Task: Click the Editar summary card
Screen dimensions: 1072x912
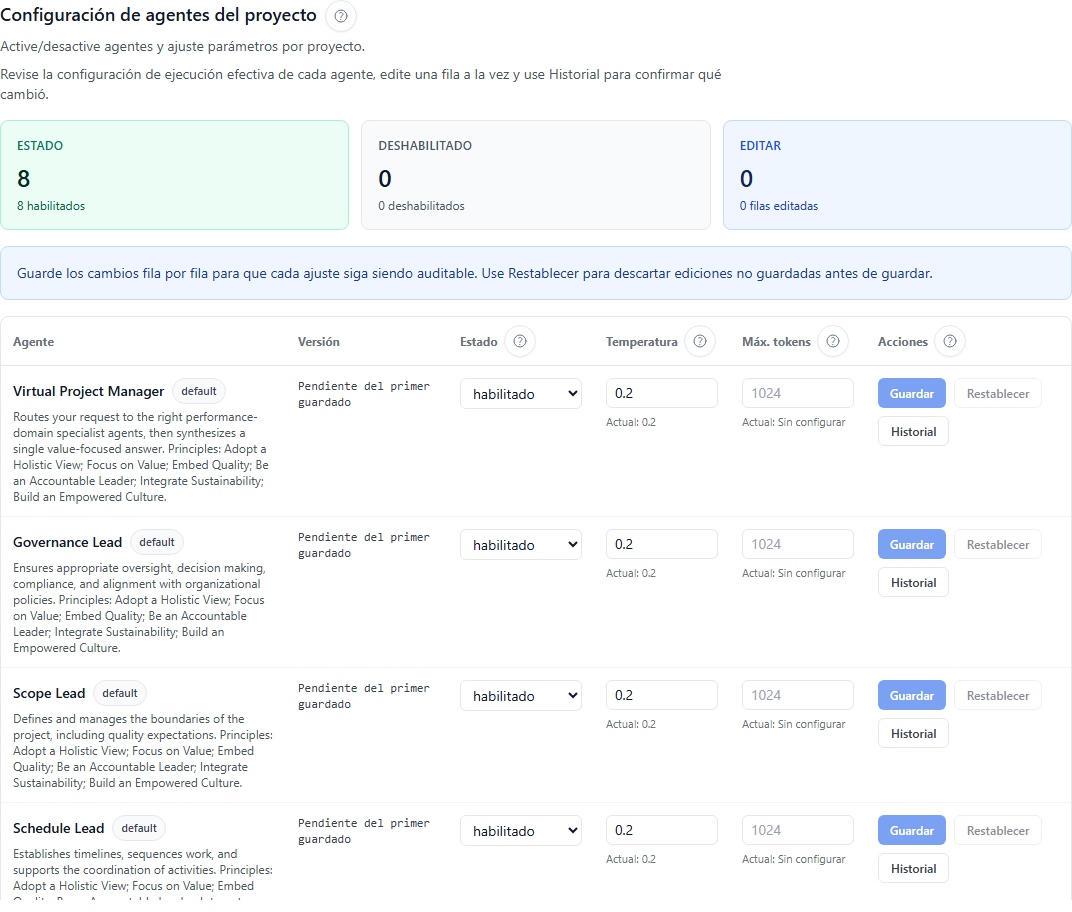Action: [x=896, y=175]
